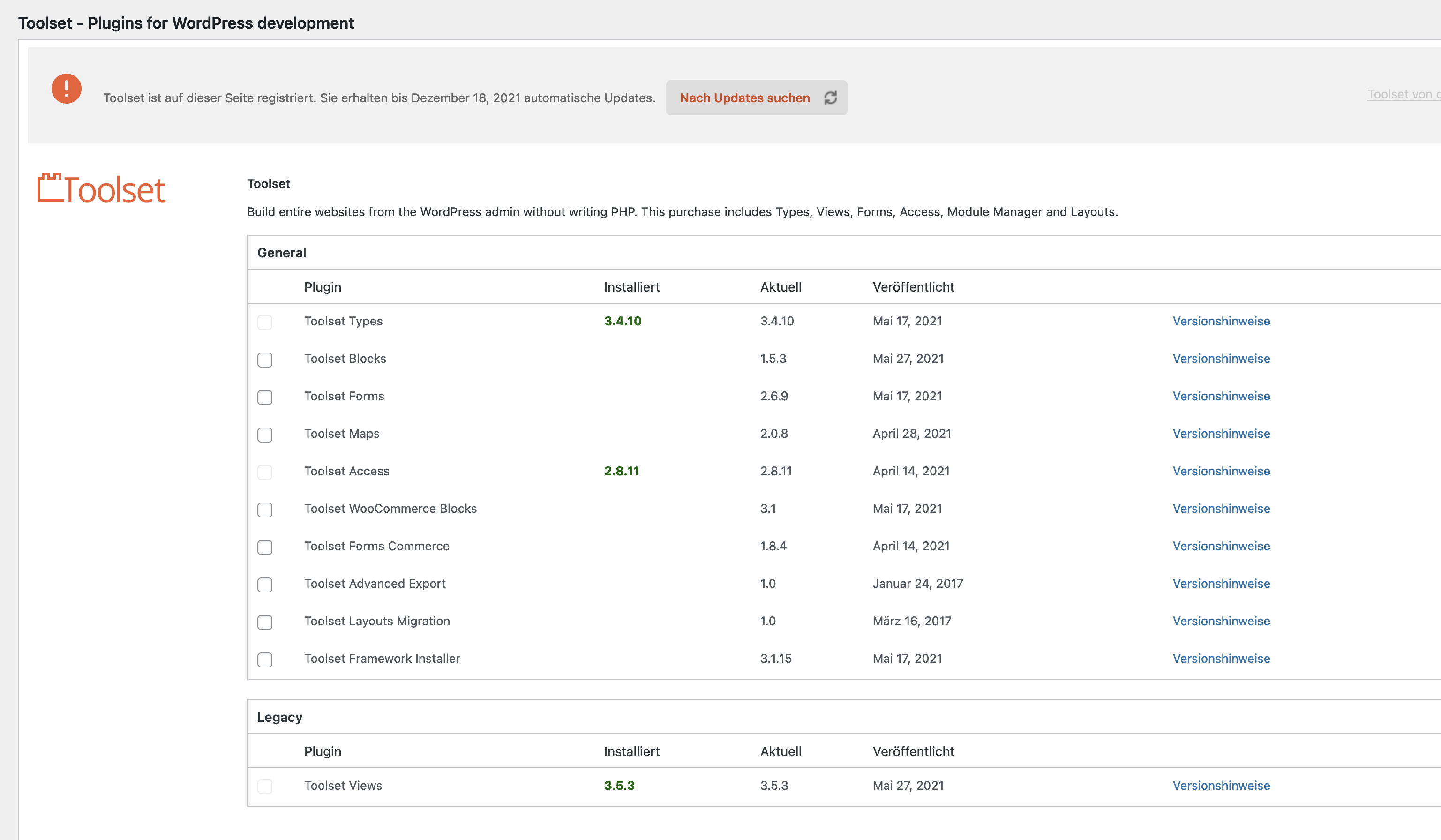View Versionshinweise for Toolset Forms
1441x840 pixels.
click(x=1222, y=396)
